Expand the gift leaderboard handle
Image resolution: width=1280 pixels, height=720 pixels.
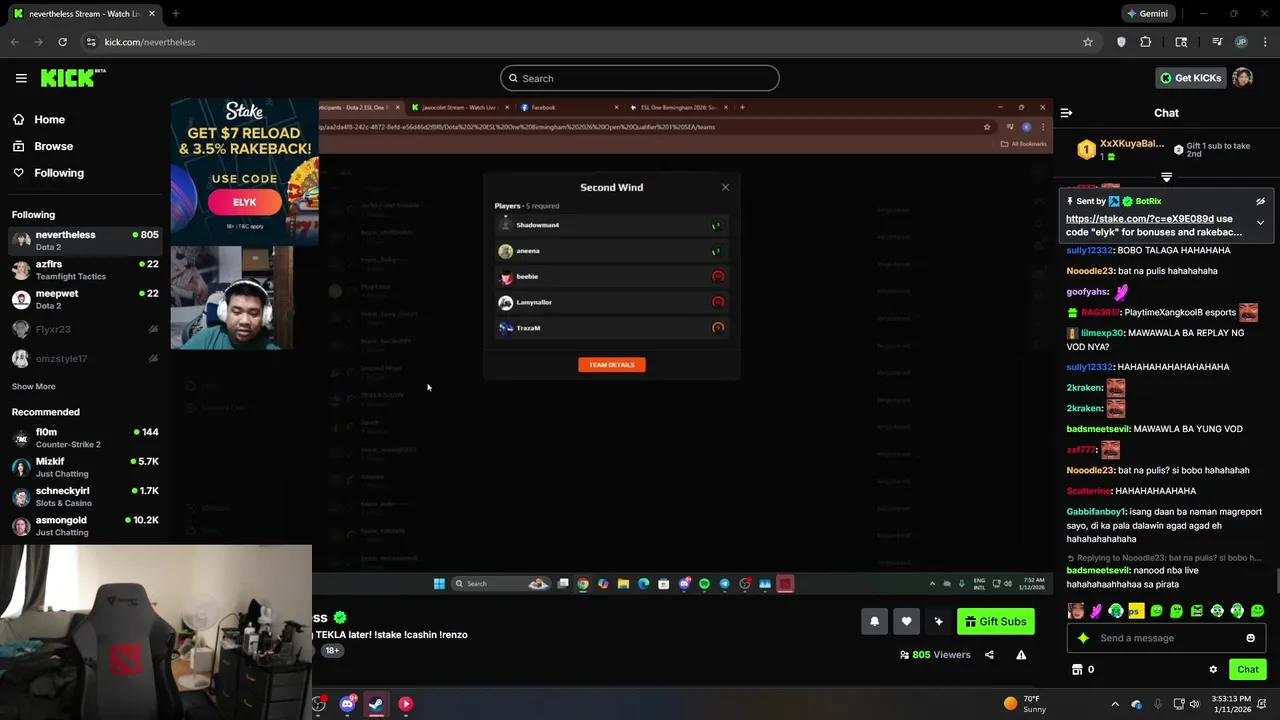pos(1166,177)
